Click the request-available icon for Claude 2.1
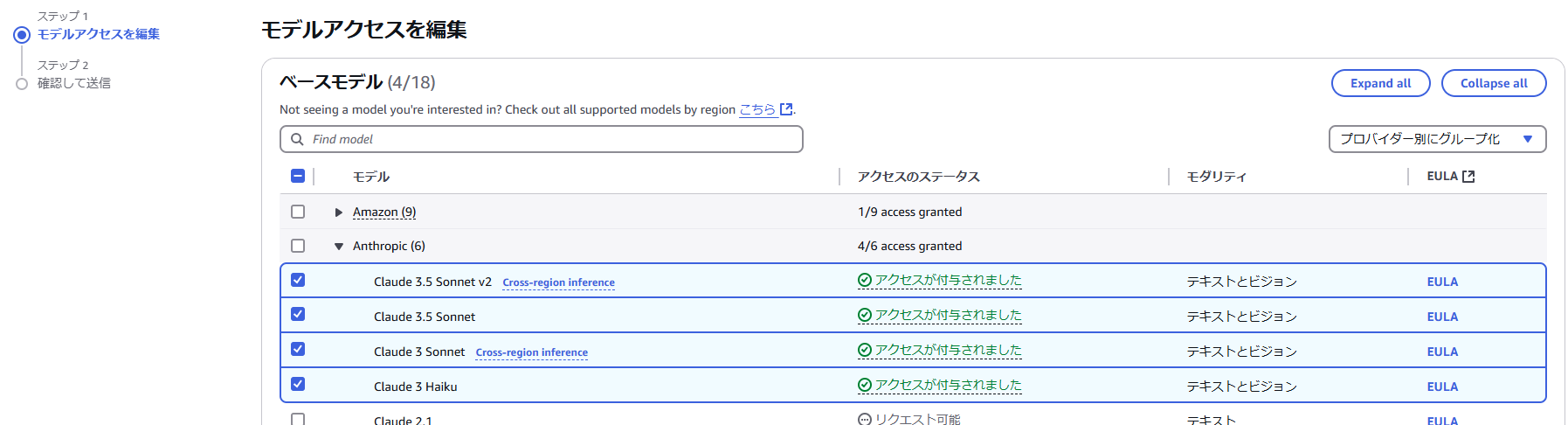This screenshot has width=1568, height=425. 865,420
